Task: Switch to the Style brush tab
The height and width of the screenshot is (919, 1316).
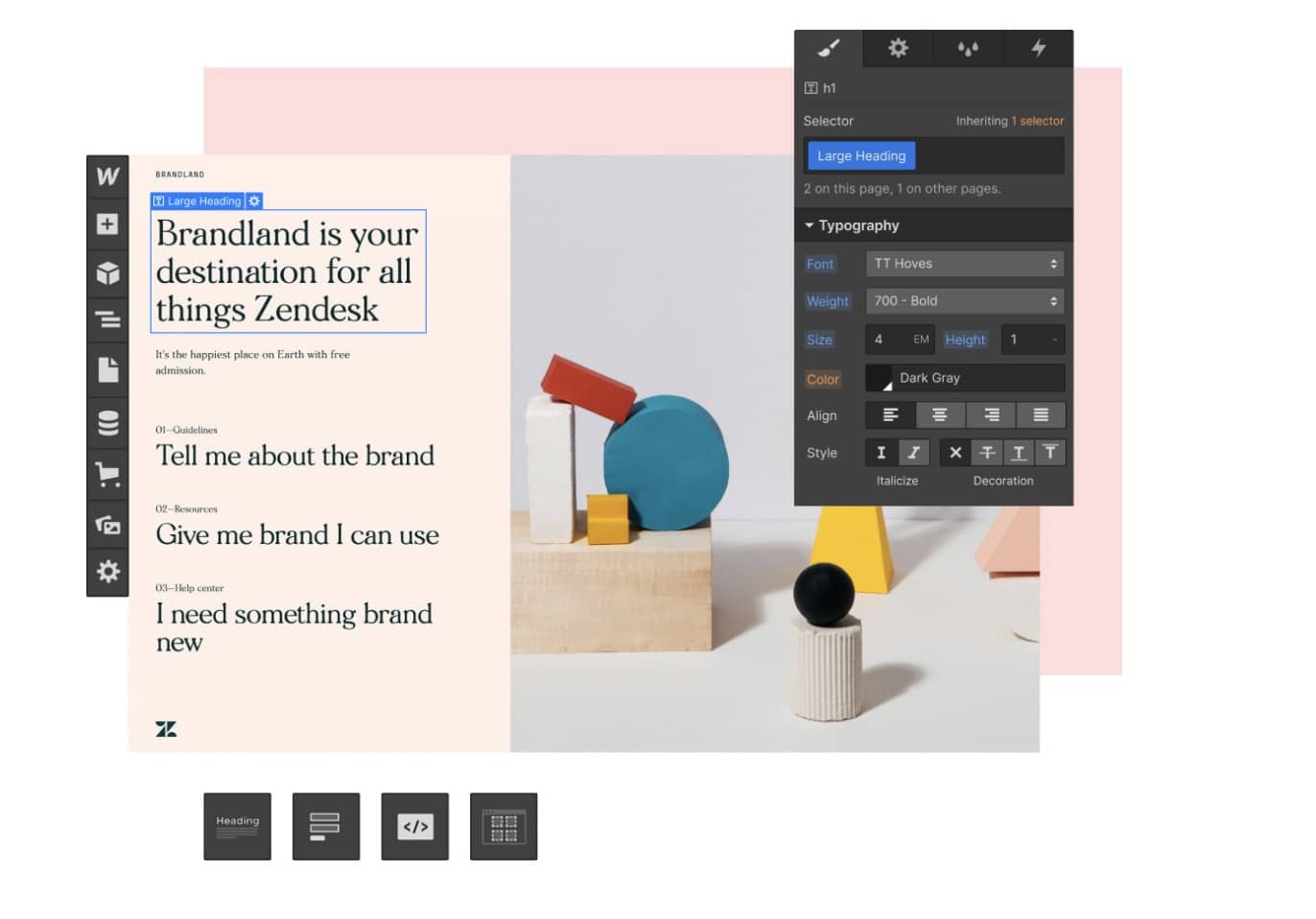Action: point(829,48)
